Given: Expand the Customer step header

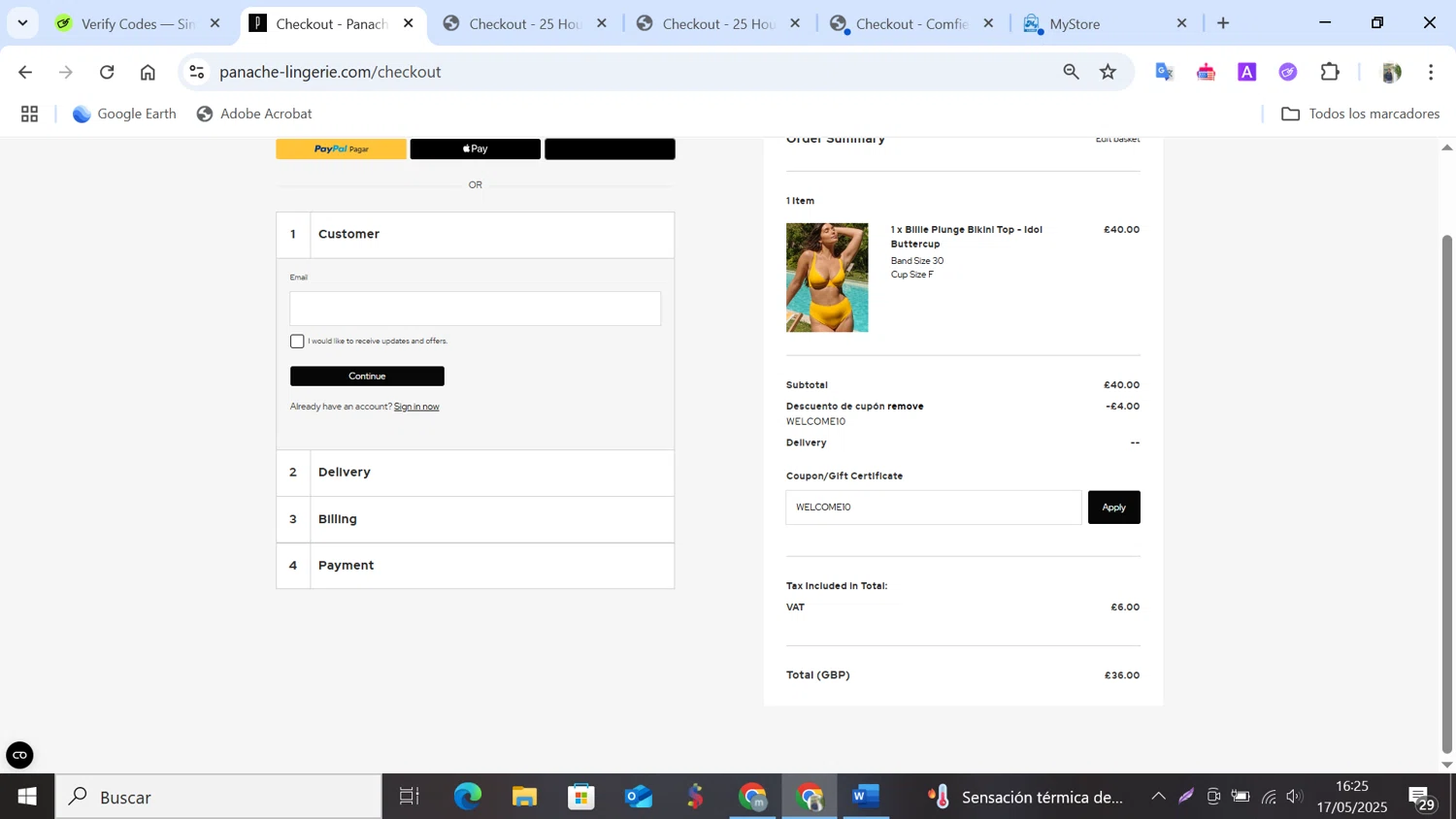Looking at the screenshot, I should tap(475, 235).
